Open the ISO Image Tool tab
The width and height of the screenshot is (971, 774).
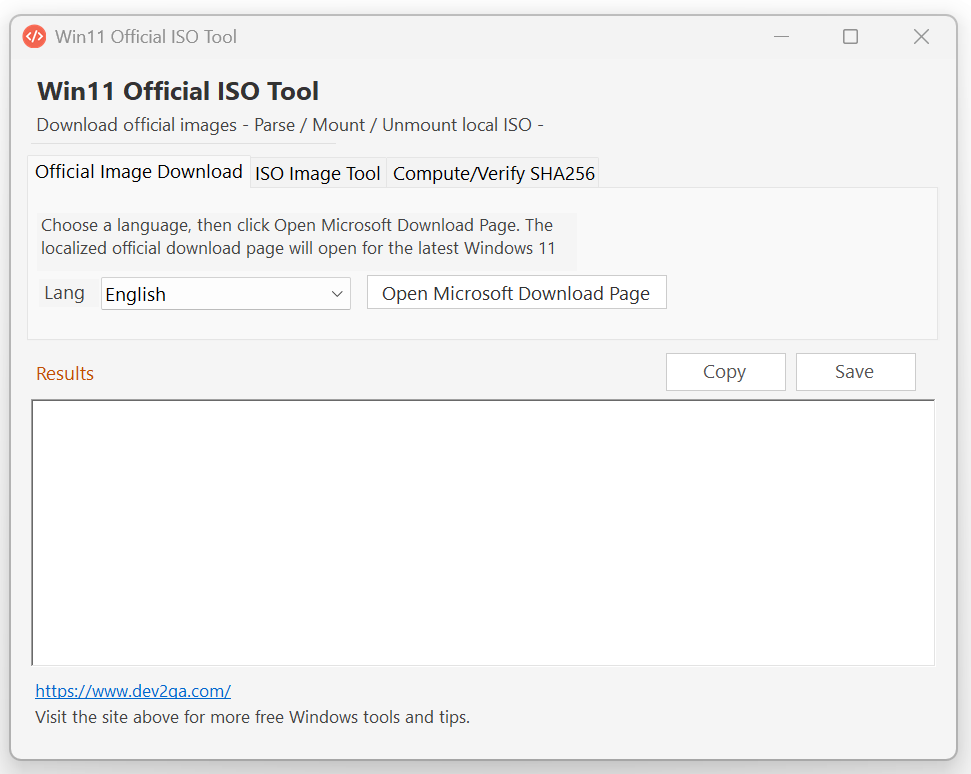point(318,173)
